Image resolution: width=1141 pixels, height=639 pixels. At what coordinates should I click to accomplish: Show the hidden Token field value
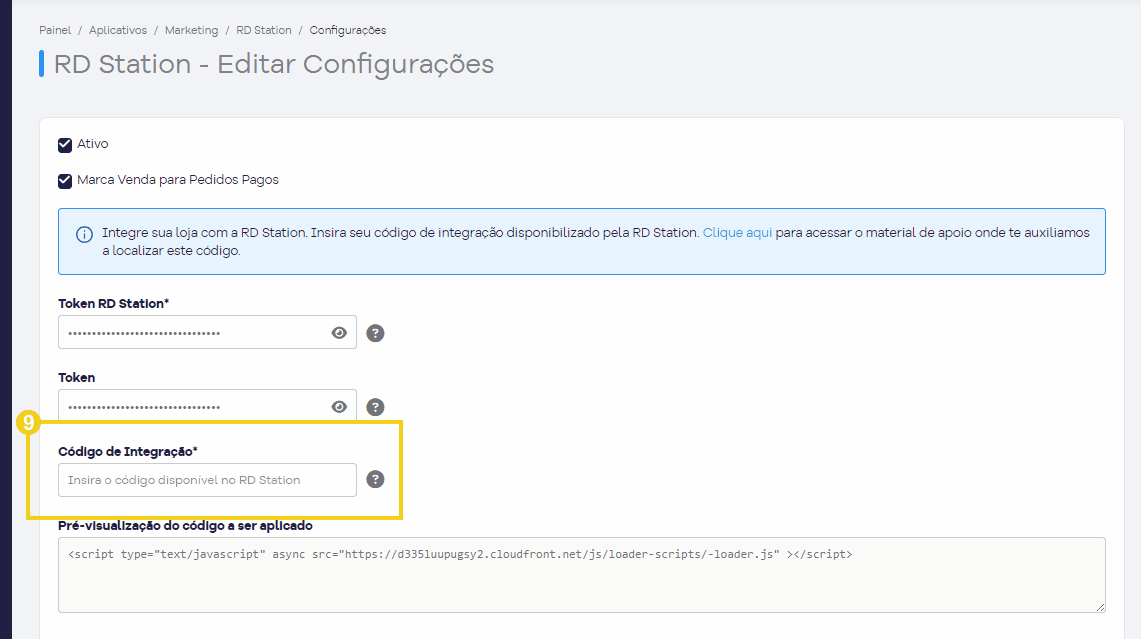tap(339, 407)
